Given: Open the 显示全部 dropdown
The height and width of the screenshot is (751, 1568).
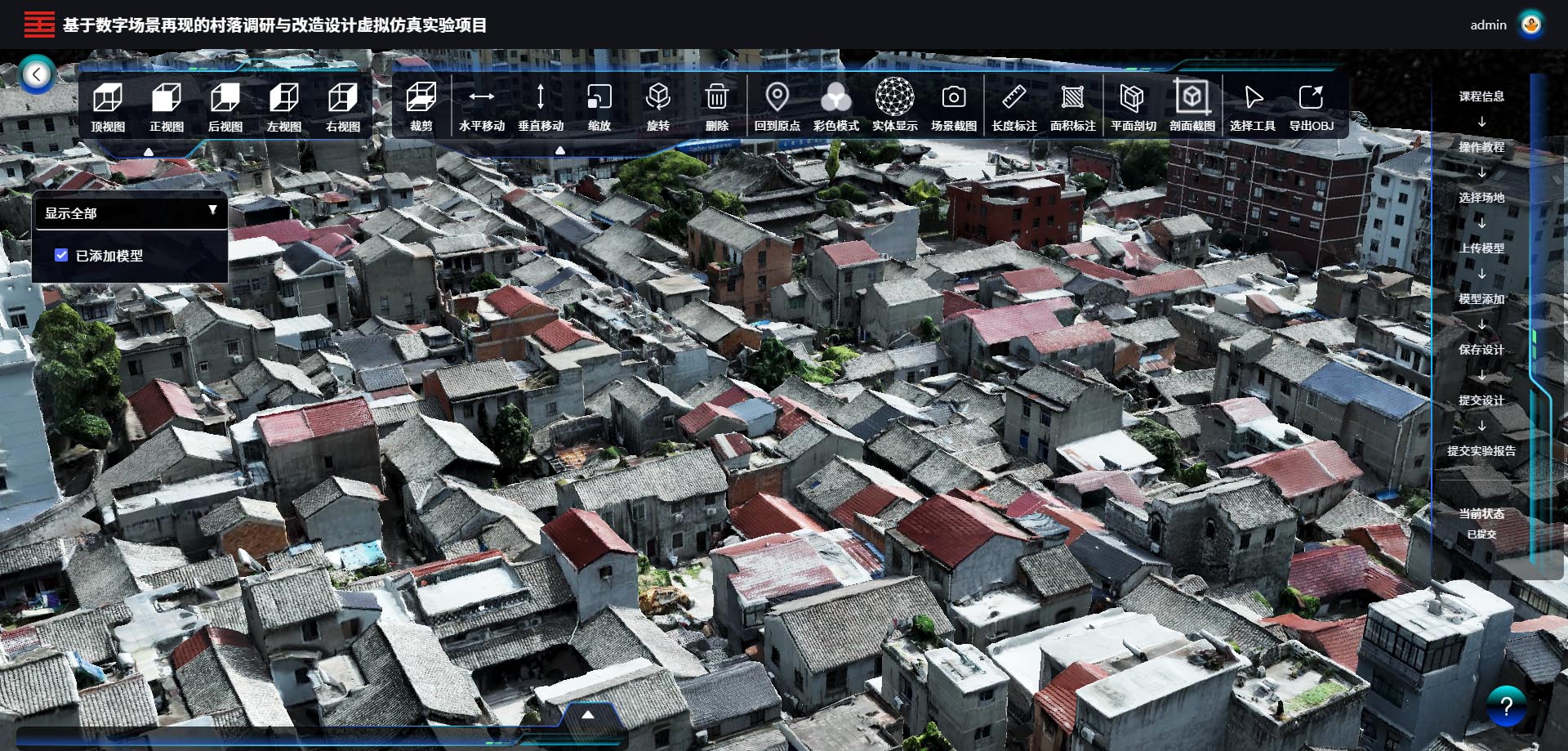Looking at the screenshot, I should 131,213.
